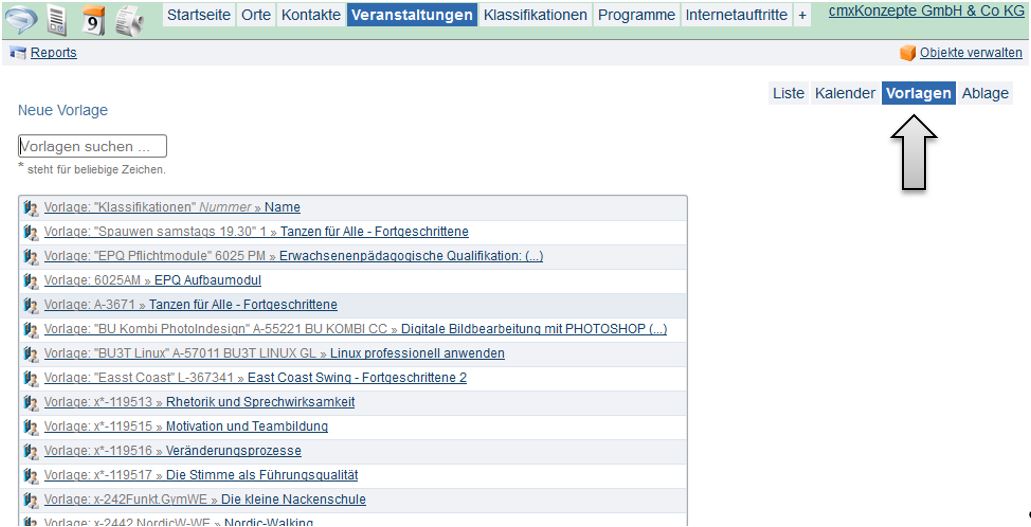1031x527 pixels.
Task: Focus the Vorlagen suchen search field
Action: (92, 147)
